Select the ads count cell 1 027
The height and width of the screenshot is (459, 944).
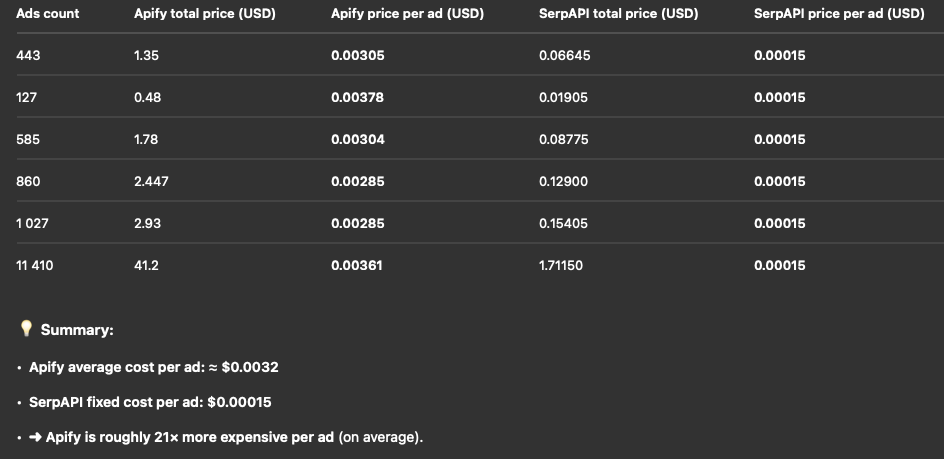[x=33, y=224]
